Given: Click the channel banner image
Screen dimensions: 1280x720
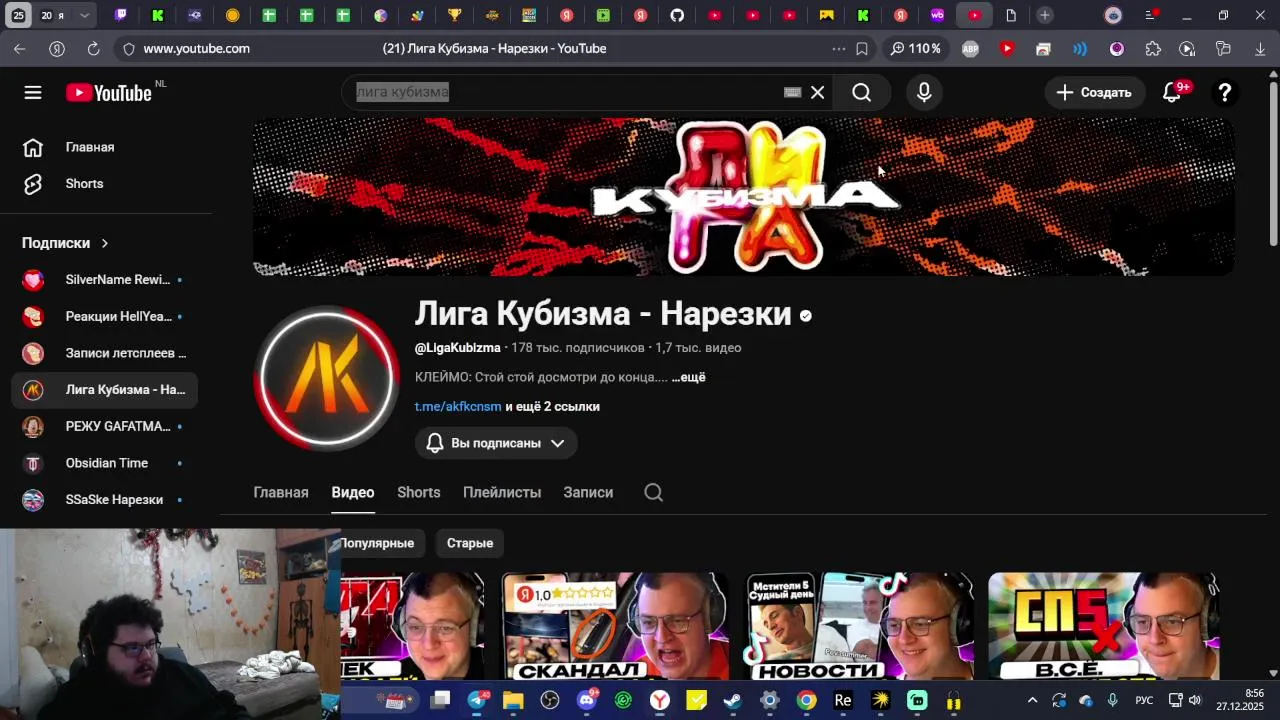Looking at the screenshot, I should [x=743, y=196].
